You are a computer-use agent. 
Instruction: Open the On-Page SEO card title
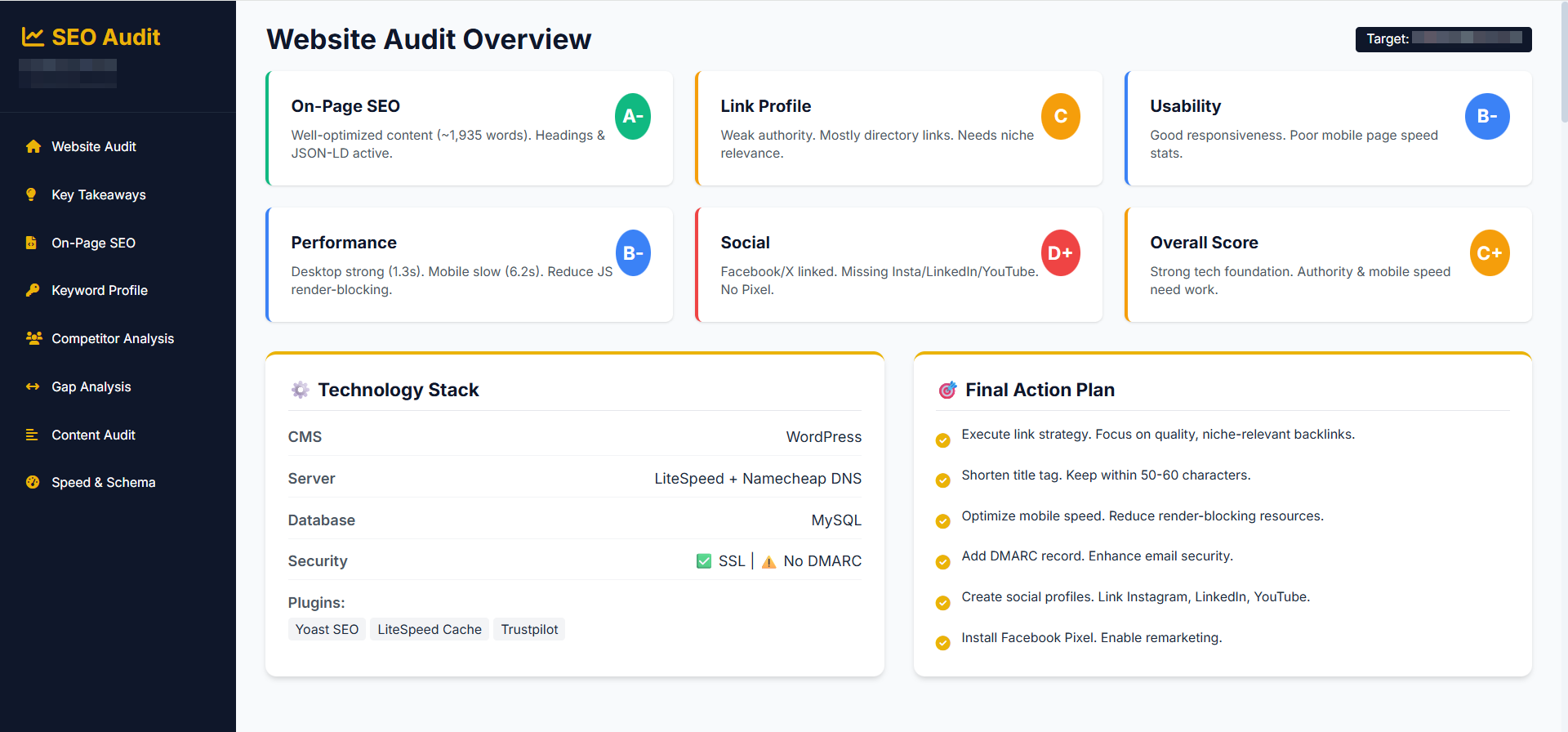click(345, 106)
